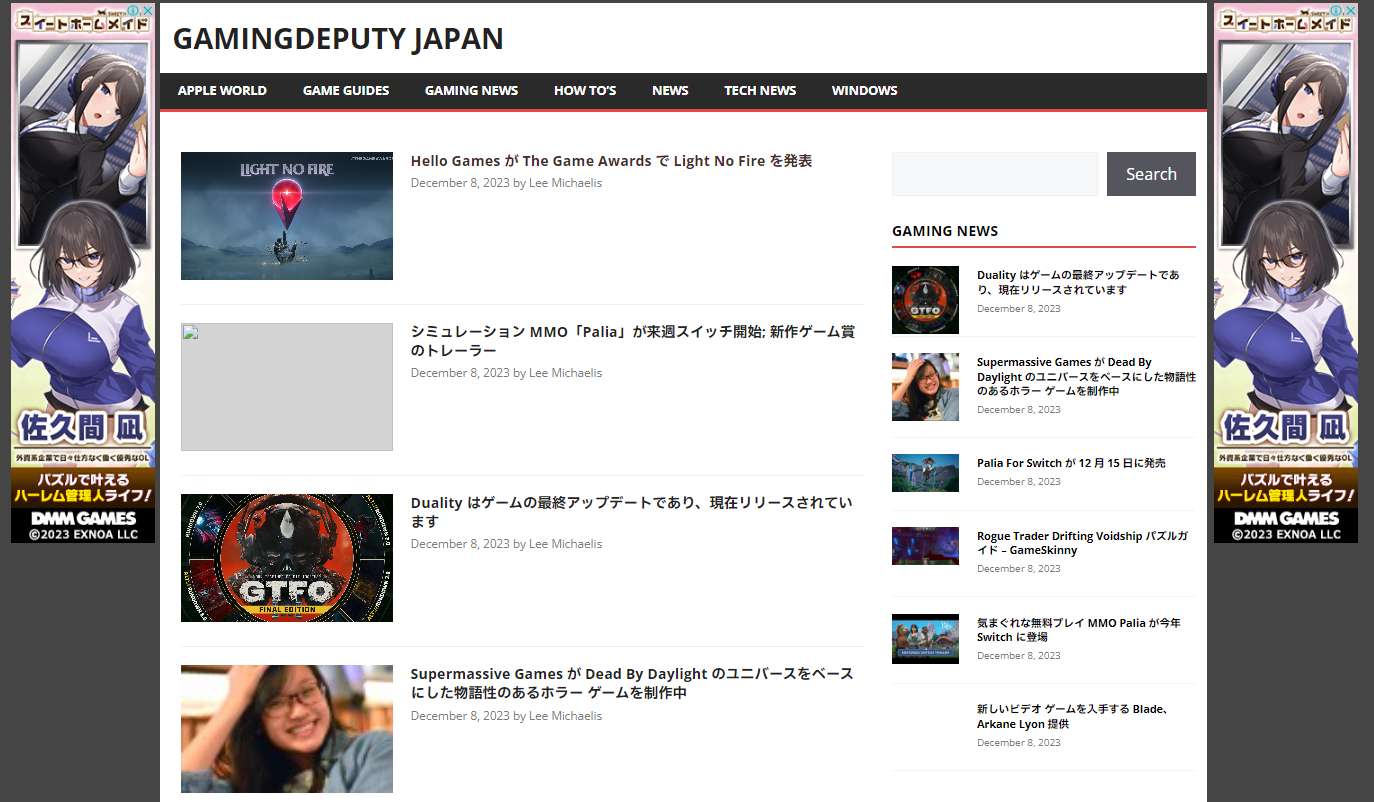The width and height of the screenshot is (1374, 802).
Task: Open the broken-image Palia article thumbnail
Action: click(x=287, y=387)
